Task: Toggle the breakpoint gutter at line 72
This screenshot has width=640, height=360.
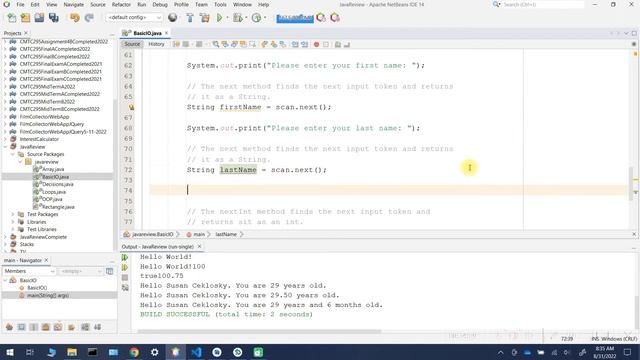Action: coord(128,170)
